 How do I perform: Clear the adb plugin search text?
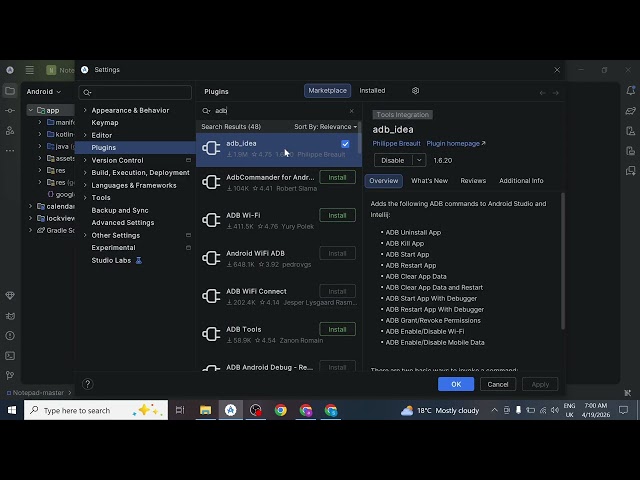coord(351,111)
